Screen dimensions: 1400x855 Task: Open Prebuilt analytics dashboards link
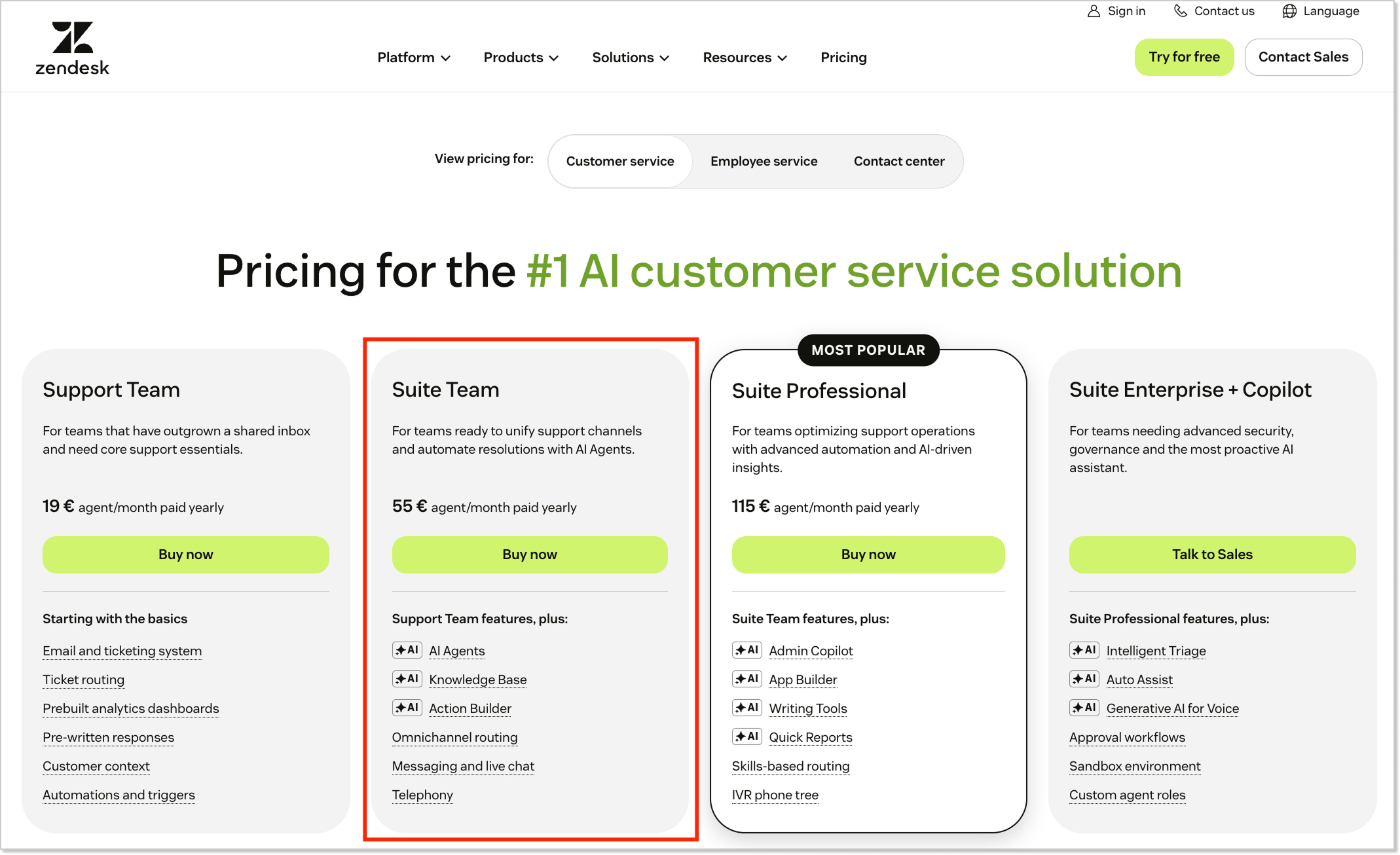coord(131,708)
